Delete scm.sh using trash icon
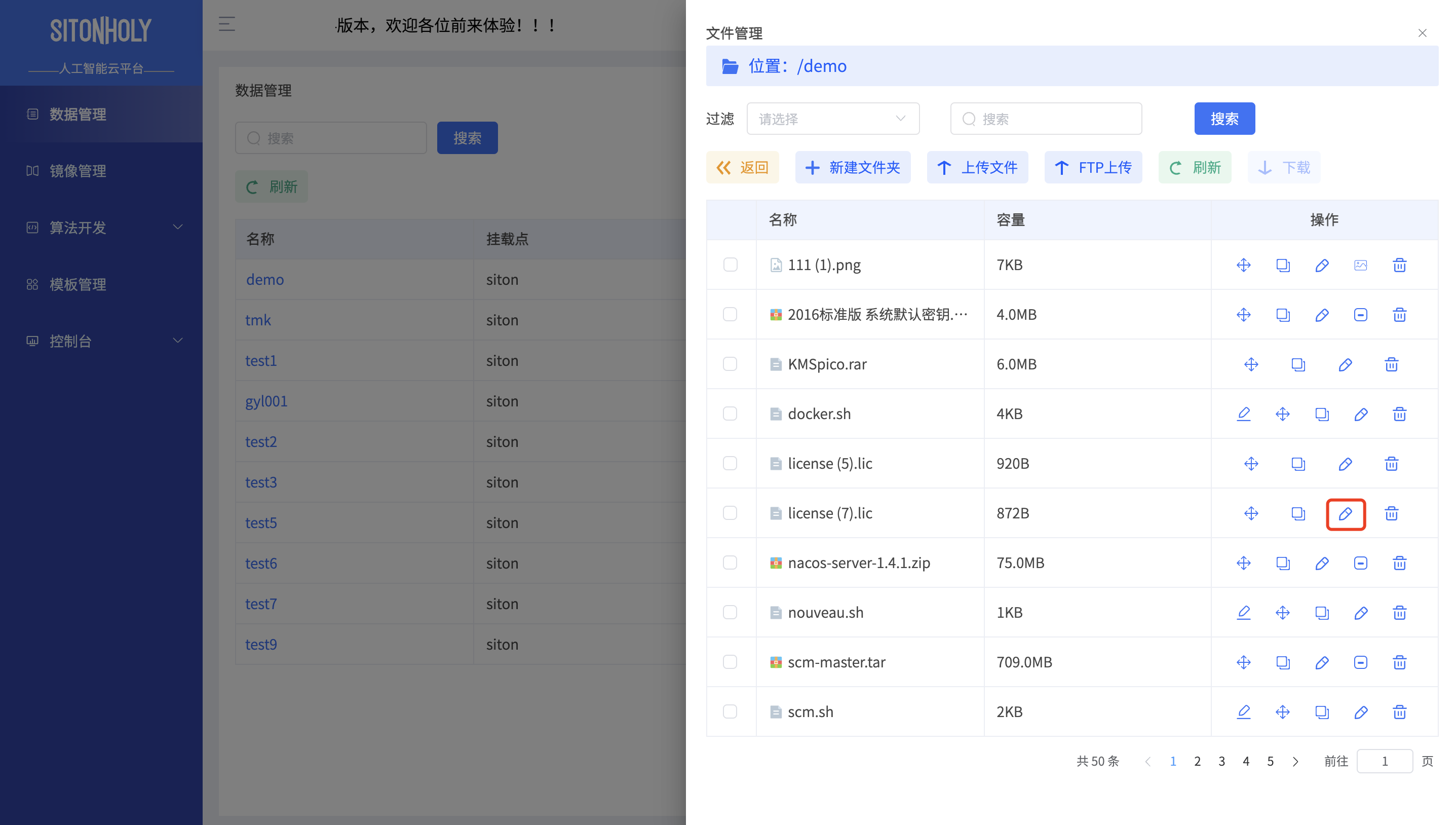The image size is (1456, 825). point(1399,711)
